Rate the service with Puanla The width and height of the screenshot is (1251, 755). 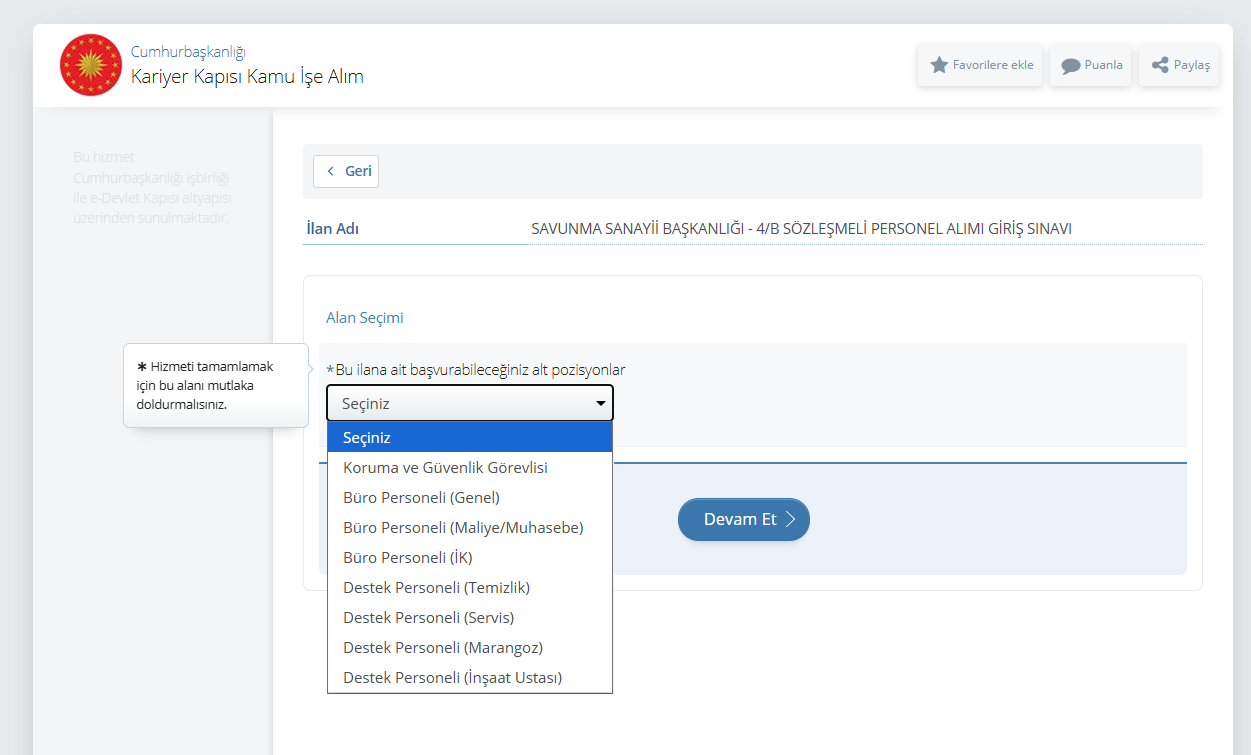(x=1091, y=65)
